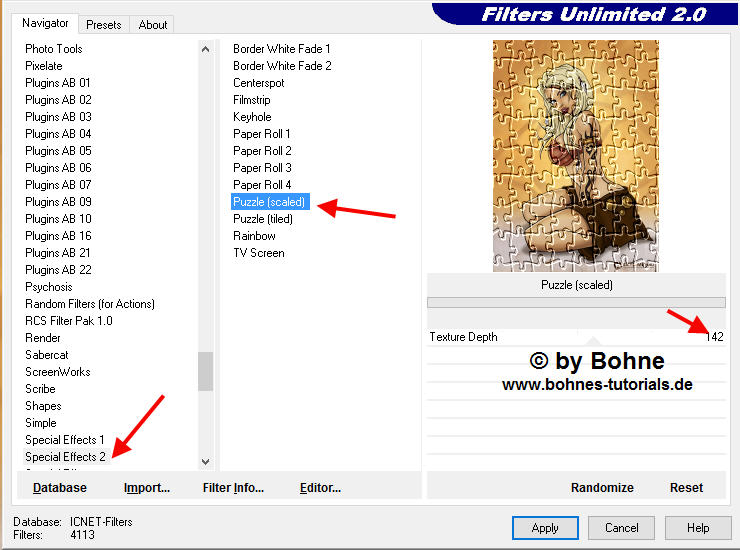Click the category list scrollbar thumb
Image resolution: width=740 pixels, height=550 pixels.
205,371
